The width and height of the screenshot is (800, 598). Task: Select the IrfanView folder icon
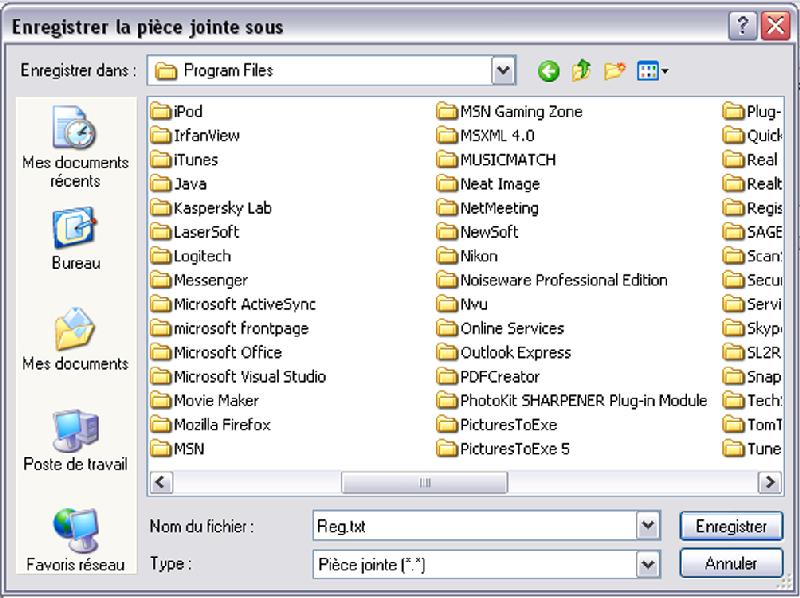tap(160, 135)
